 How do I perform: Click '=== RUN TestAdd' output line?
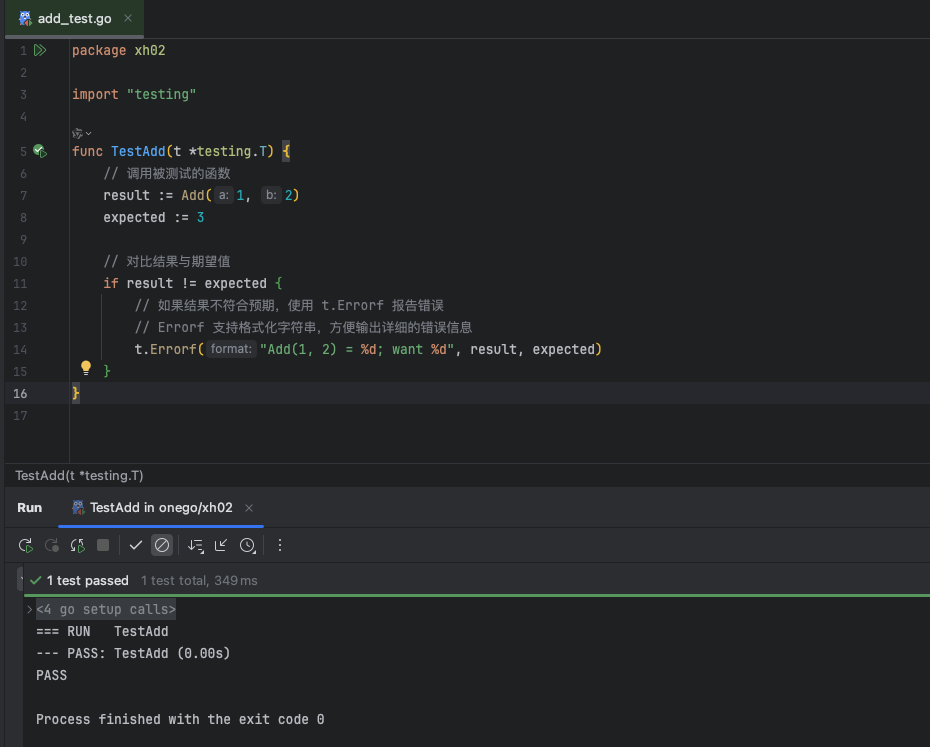coord(102,631)
